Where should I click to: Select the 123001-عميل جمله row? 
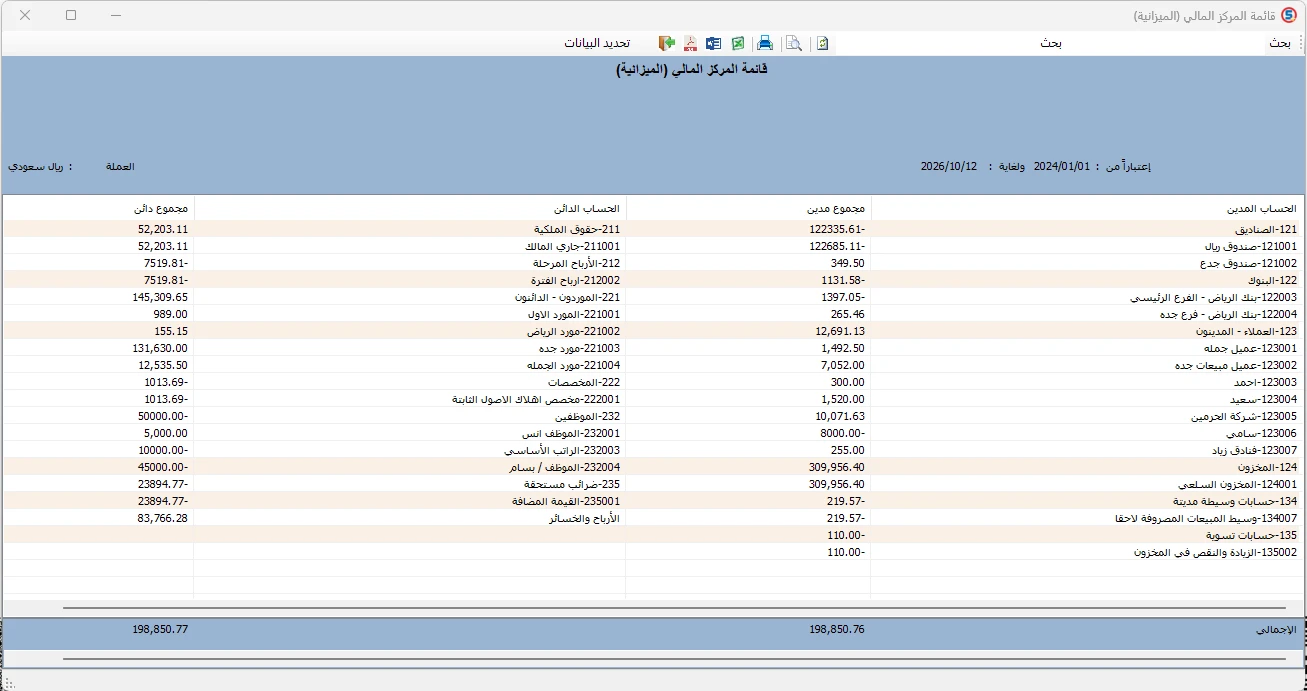1250,348
